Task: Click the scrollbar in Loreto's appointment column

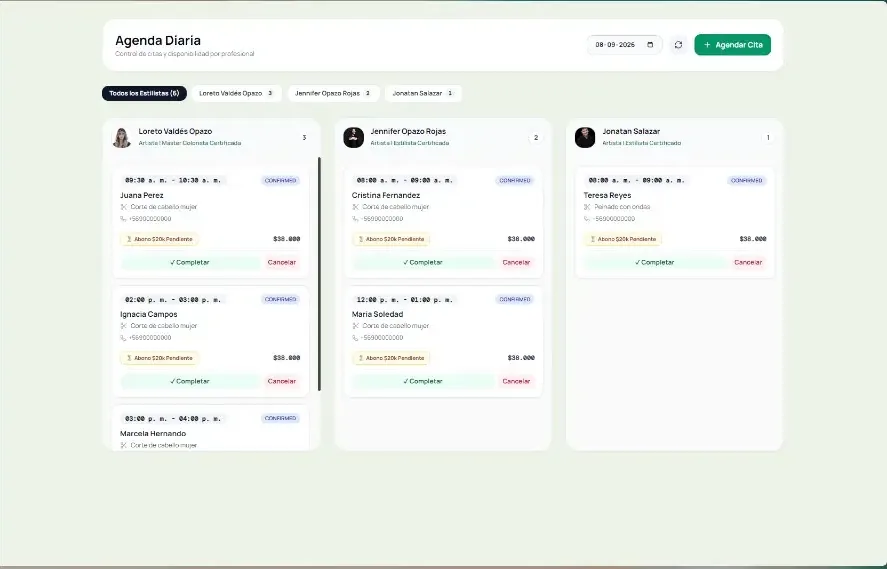Action: click(x=320, y=274)
